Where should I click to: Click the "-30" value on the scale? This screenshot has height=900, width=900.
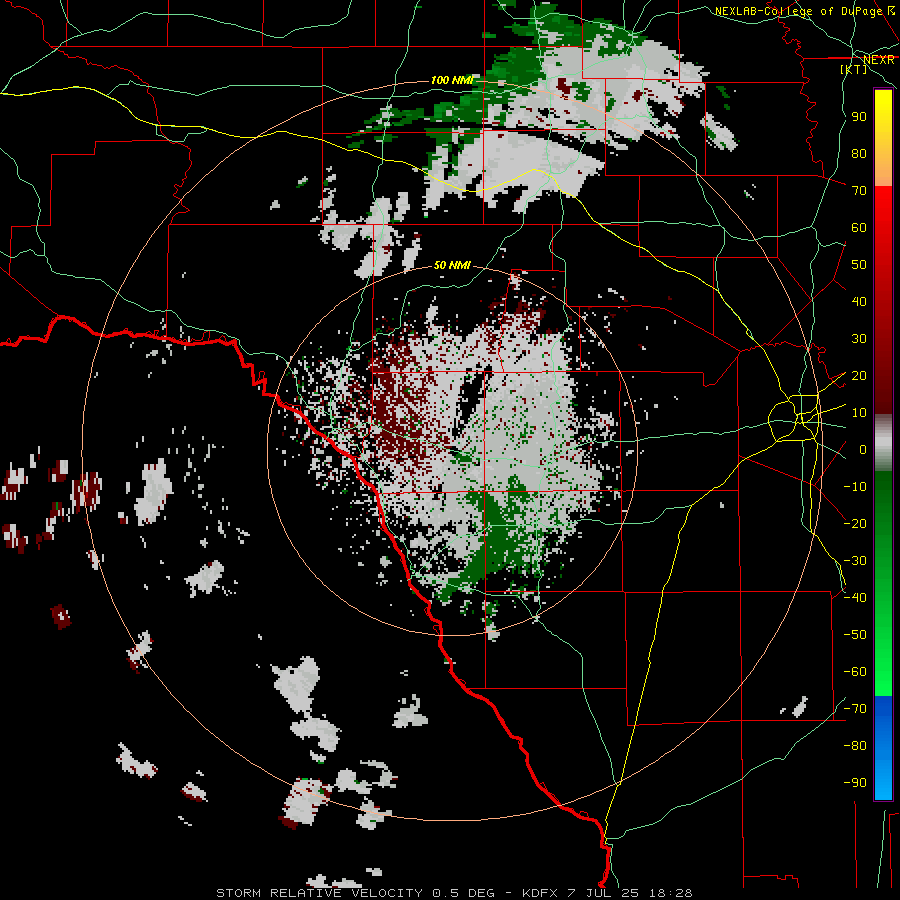point(855,561)
